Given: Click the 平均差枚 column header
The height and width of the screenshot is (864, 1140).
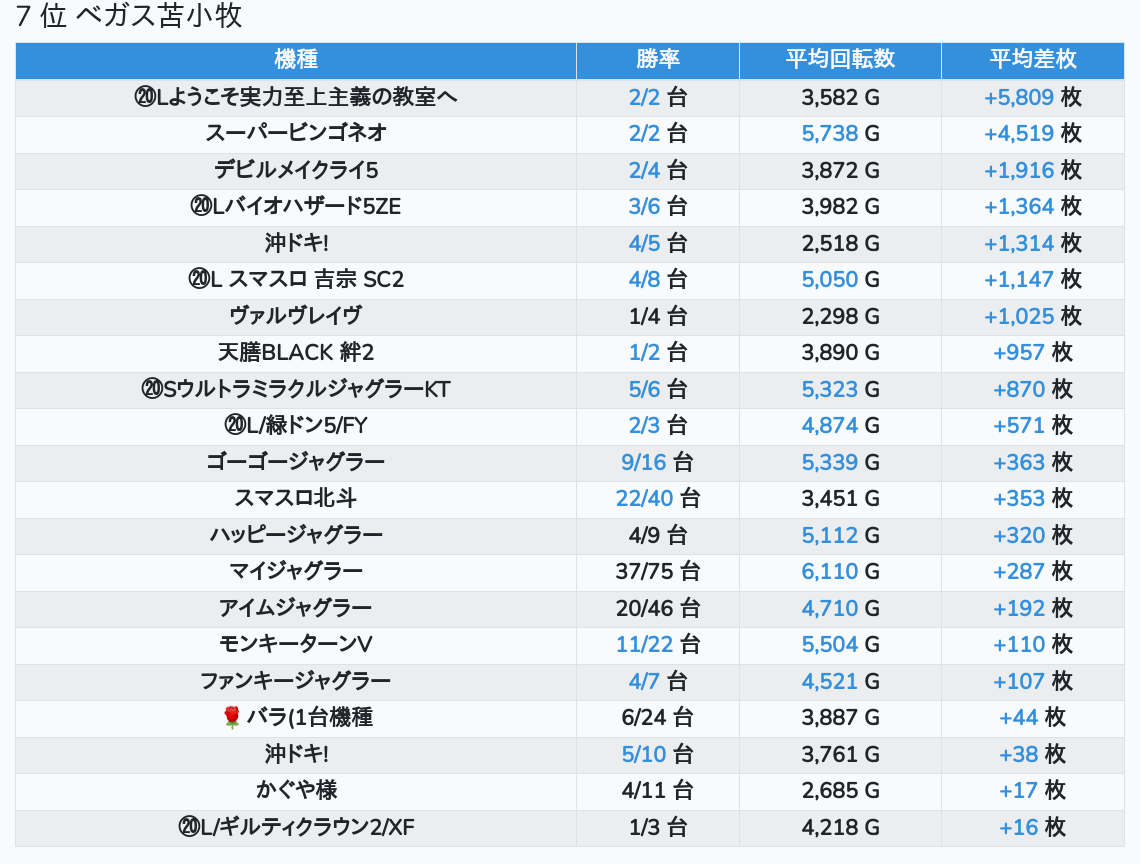Looking at the screenshot, I should [1032, 60].
